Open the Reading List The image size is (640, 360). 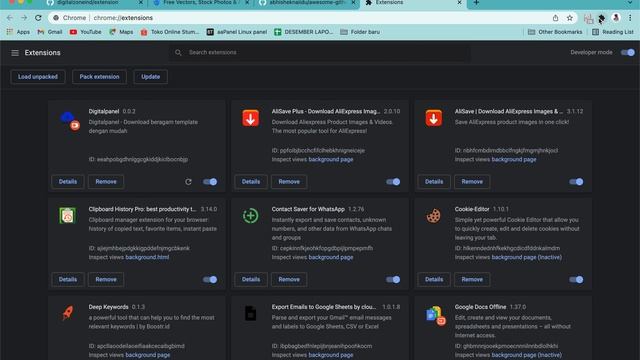pyautogui.click(x=613, y=32)
